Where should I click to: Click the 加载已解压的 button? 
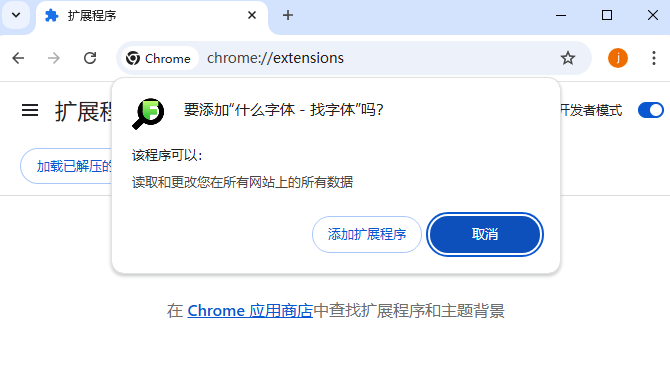pyautogui.click(x=66, y=166)
